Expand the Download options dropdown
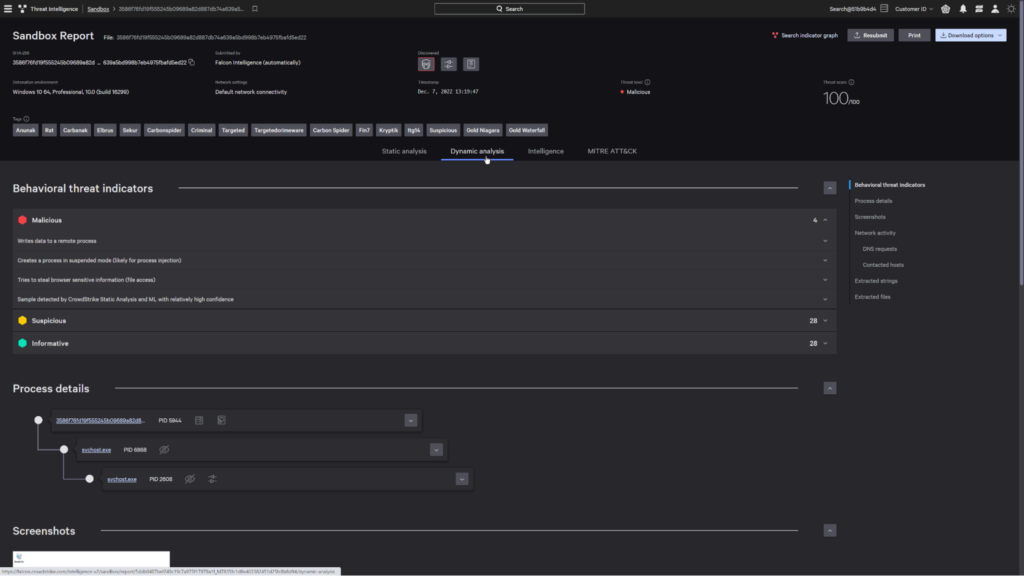 tap(972, 33)
